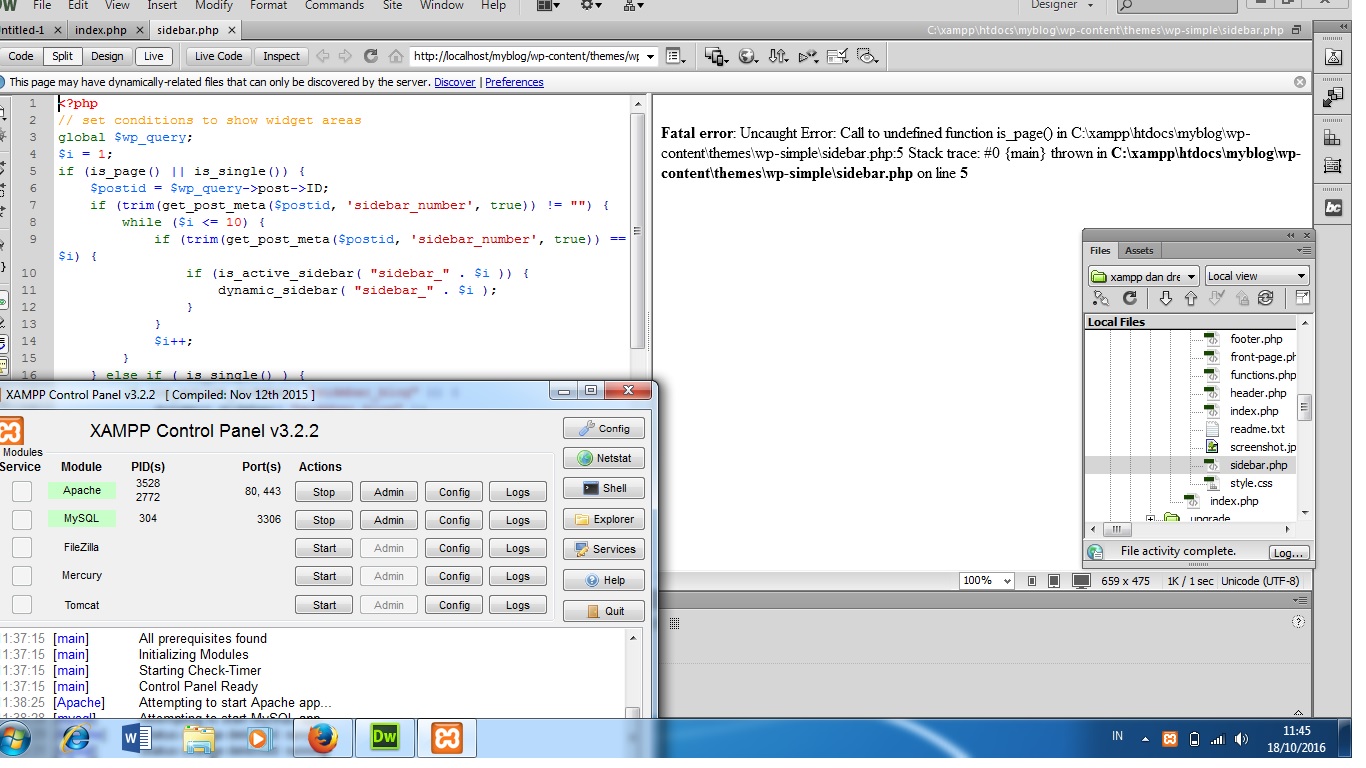Click the Refresh icon in the Dreamweaver document toolbar

[x=371, y=56]
